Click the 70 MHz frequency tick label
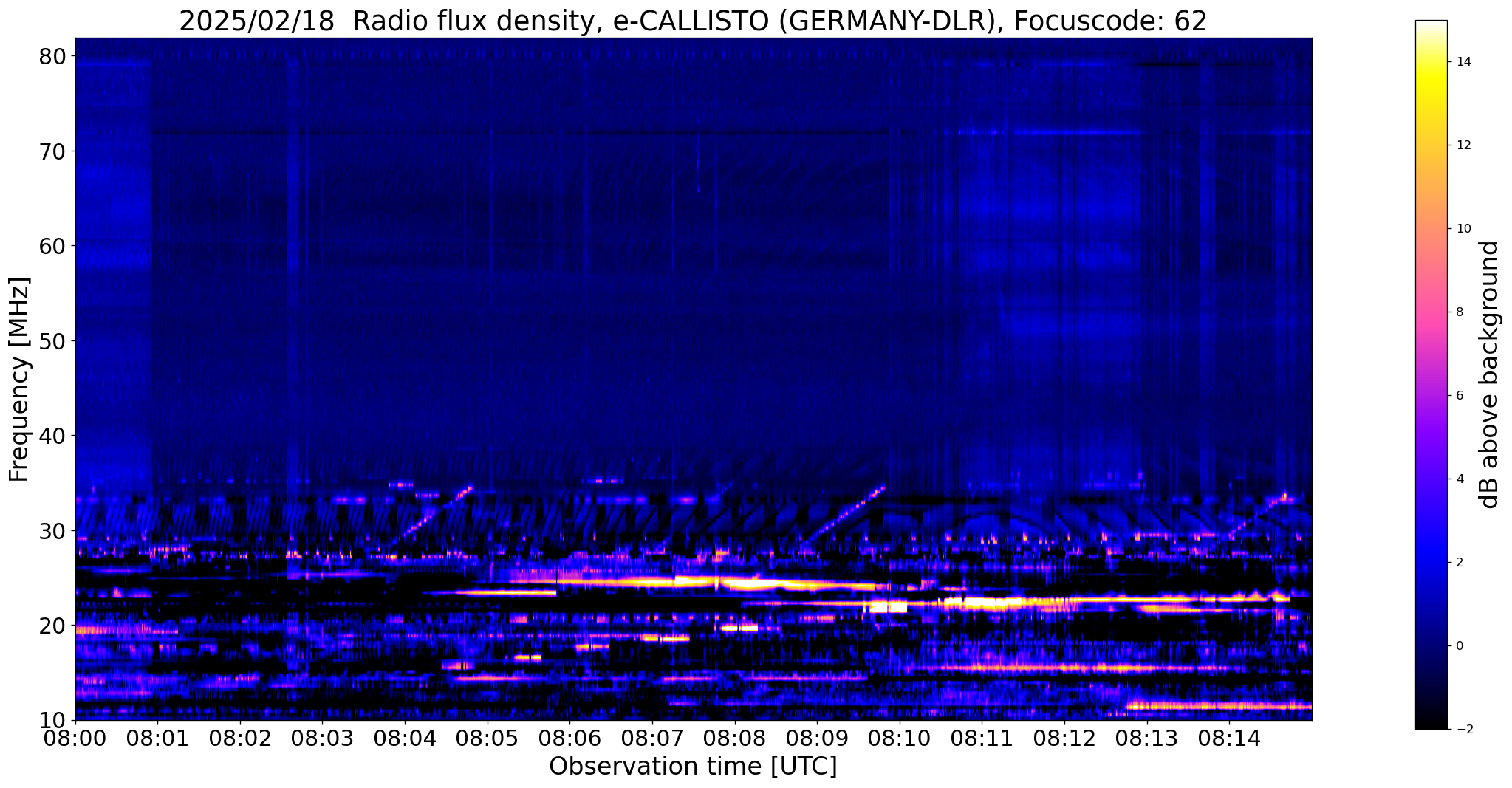This screenshot has height=788, width=1512. [x=53, y=151]
